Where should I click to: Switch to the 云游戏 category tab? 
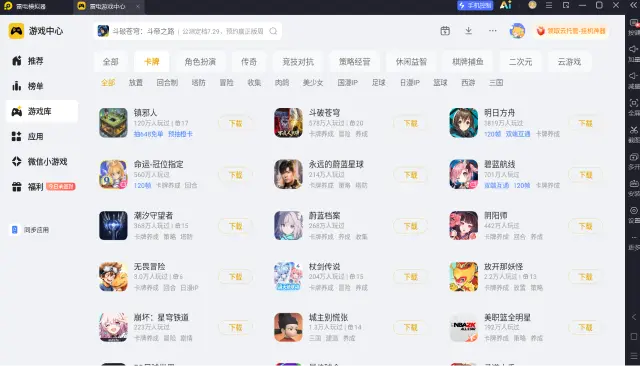pyautogui.click(x=569, y=62)
